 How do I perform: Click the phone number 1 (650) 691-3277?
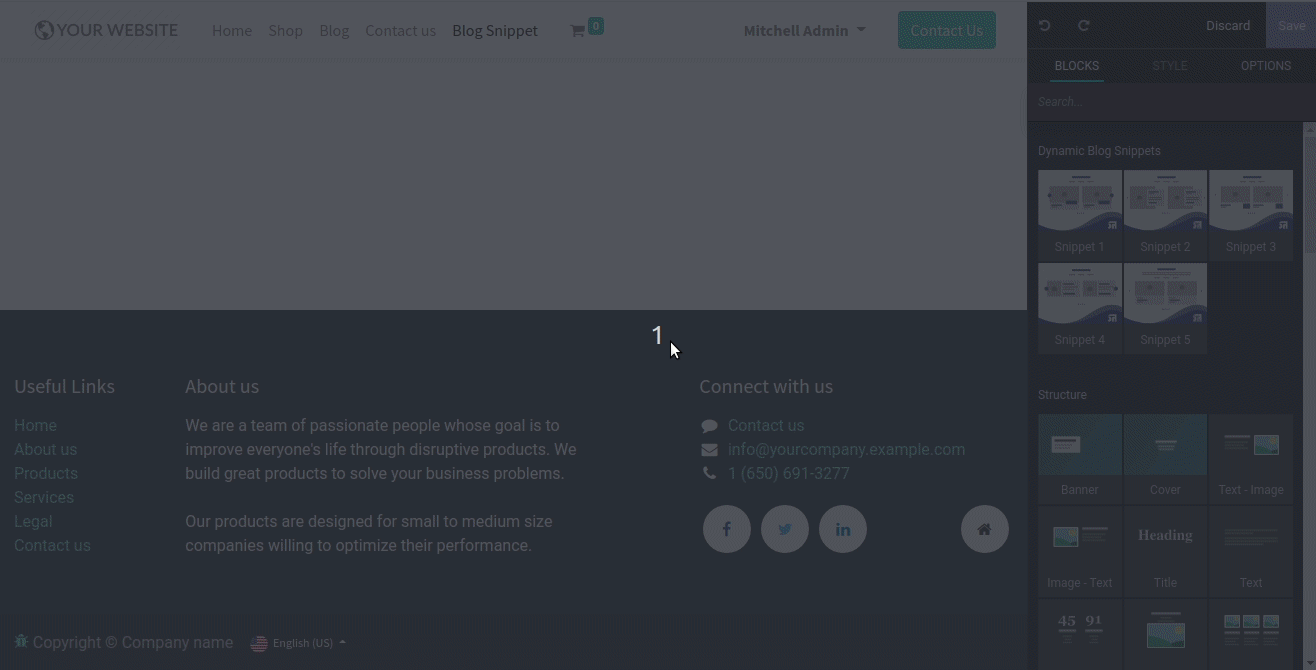(789, 473)
